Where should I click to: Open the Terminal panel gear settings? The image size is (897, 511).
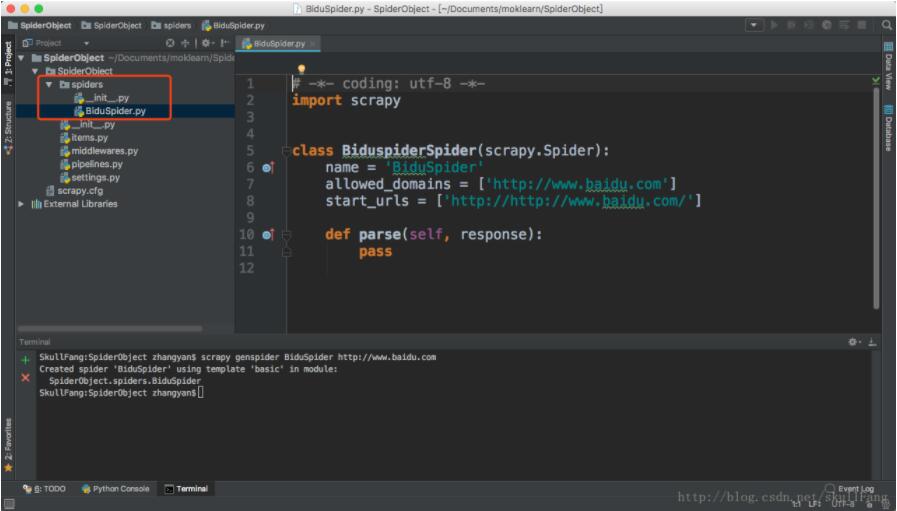pyautogui.click(x=854, y=342)
